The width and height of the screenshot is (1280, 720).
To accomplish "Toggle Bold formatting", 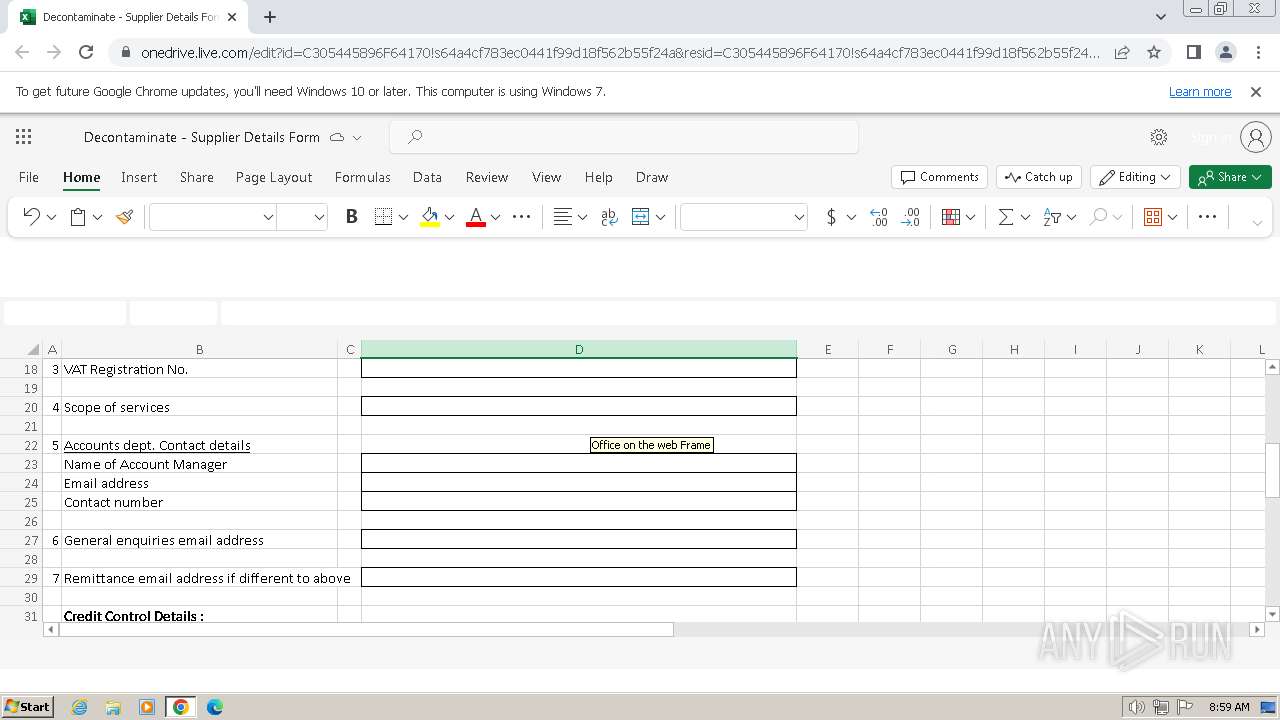I will tap(351, 217).
